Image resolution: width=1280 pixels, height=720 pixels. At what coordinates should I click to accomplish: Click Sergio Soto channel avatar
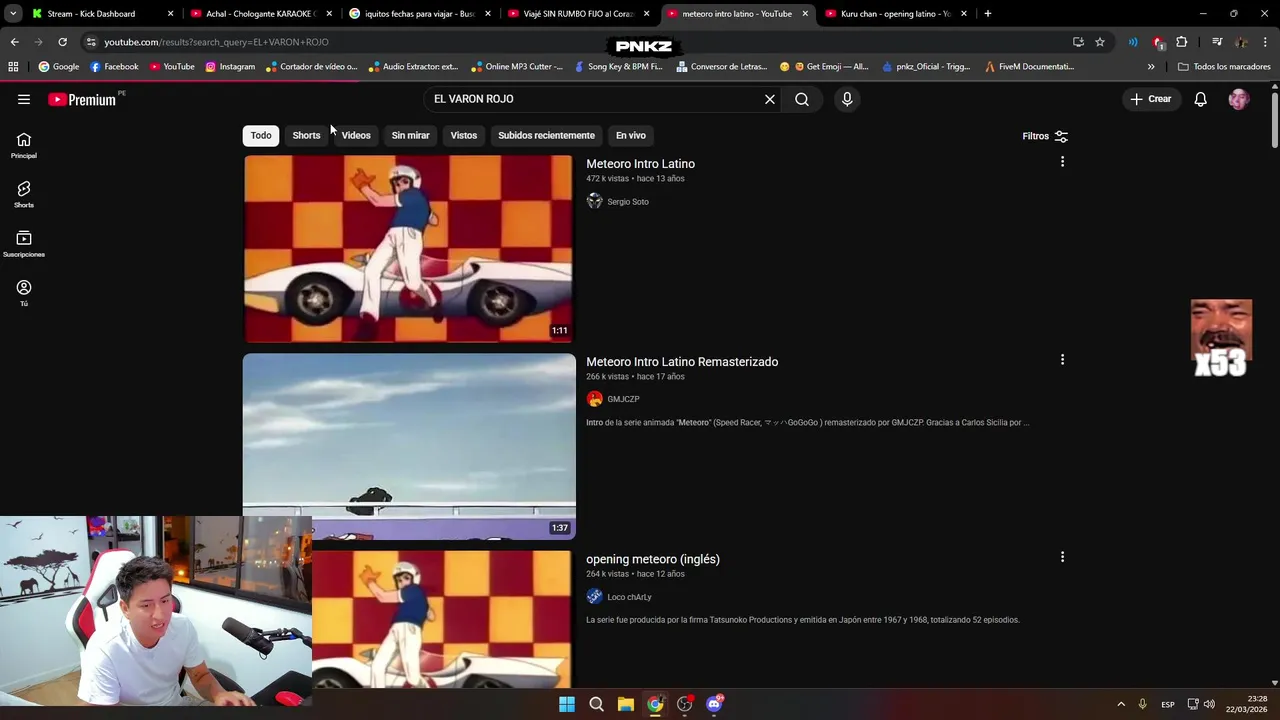point(595,201)
